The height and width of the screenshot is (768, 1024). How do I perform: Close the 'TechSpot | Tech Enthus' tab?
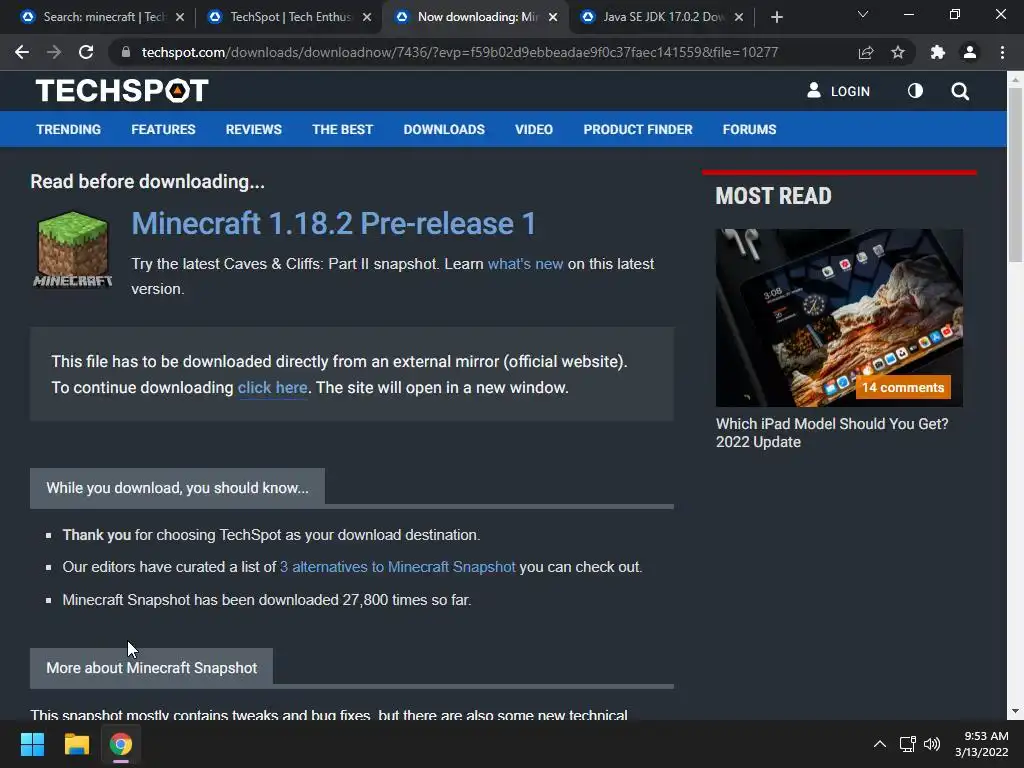coord(367,17)
